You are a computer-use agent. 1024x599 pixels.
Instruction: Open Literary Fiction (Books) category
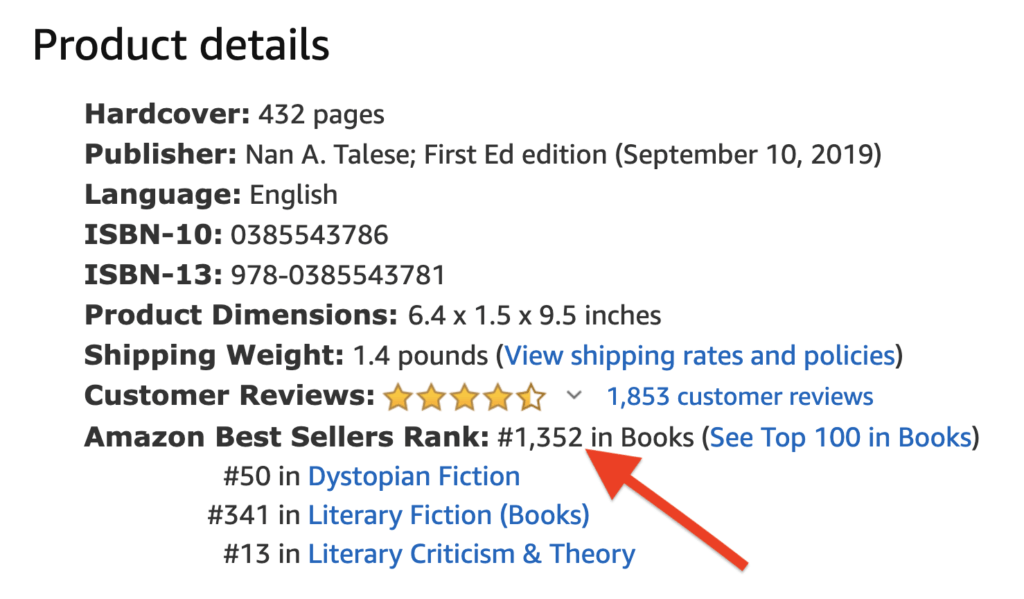(x=449, y=515)
